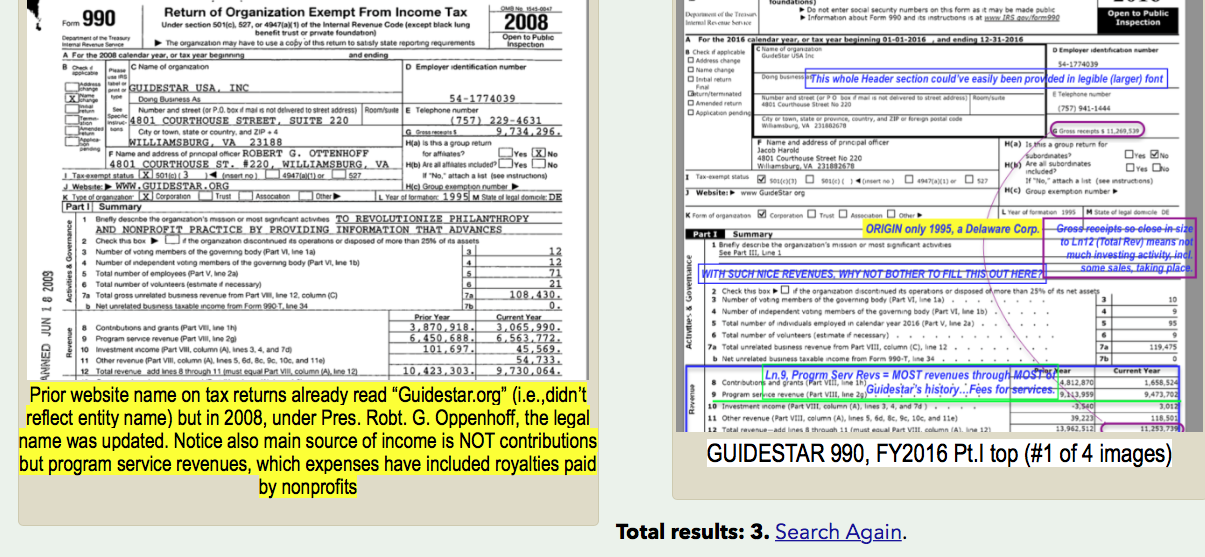The height and width of the screenshot is (557, 1205).
Task: Click the blue 'This whole Header section' annotation
Action: pos(987,79)
